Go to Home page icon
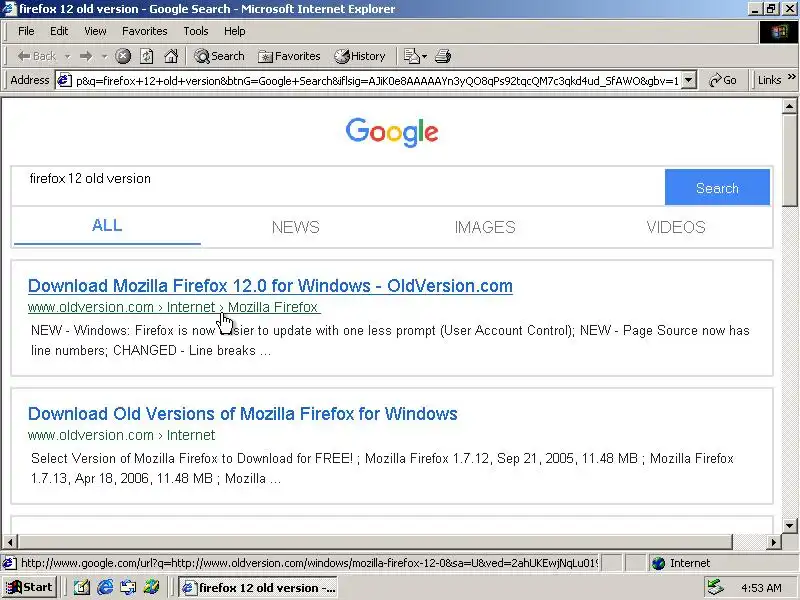 [171, 56]
